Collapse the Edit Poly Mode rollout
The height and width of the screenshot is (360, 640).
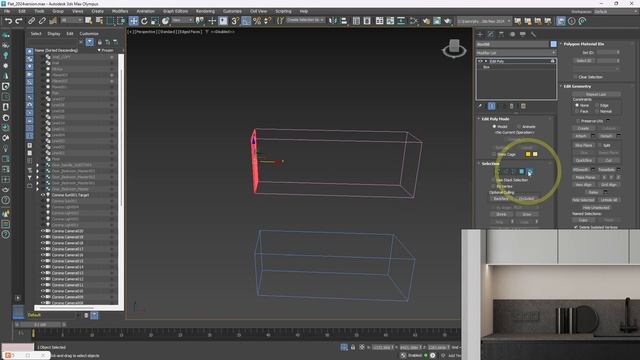coord(479,119)
